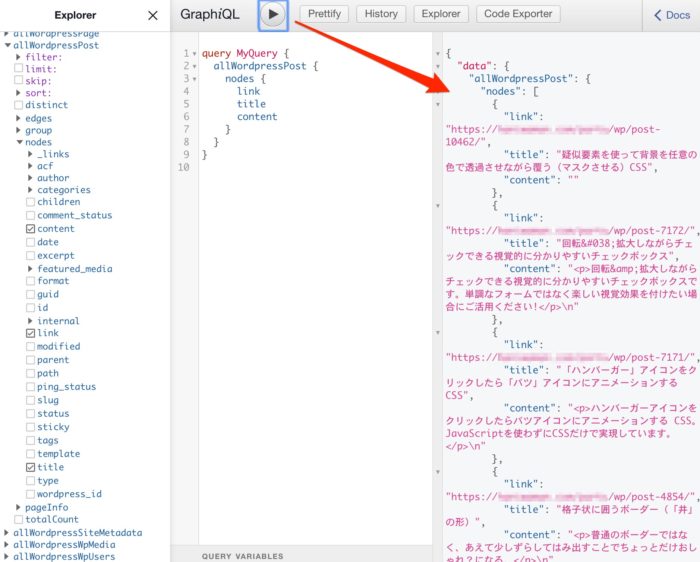Fold the query at line 1 gutter arrow

tap(194, 53)
